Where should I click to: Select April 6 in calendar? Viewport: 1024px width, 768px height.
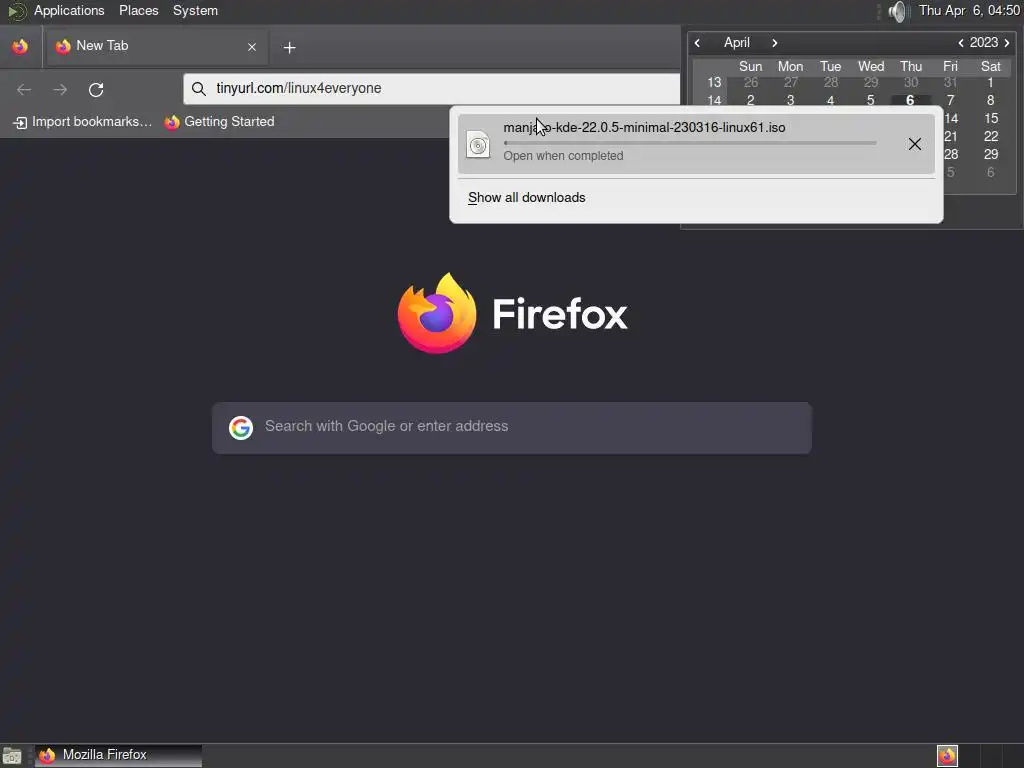click(x=910, y=100)
